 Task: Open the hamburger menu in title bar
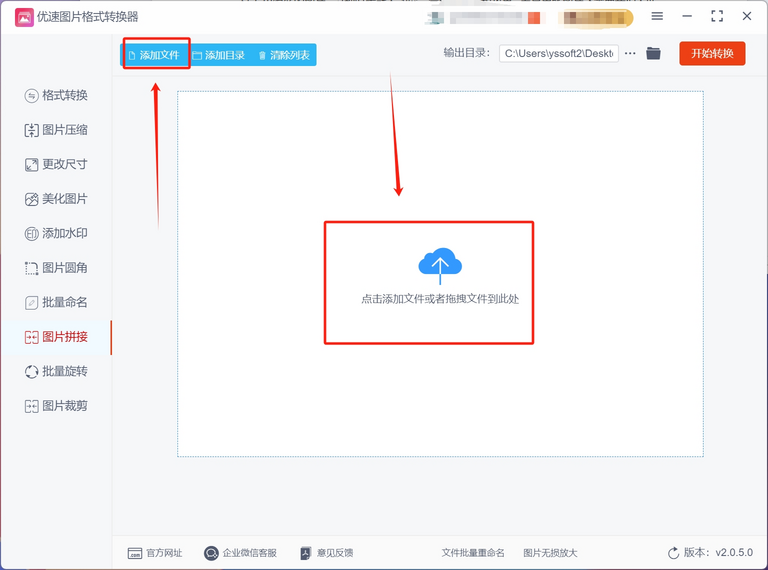(x=657, y=16)
